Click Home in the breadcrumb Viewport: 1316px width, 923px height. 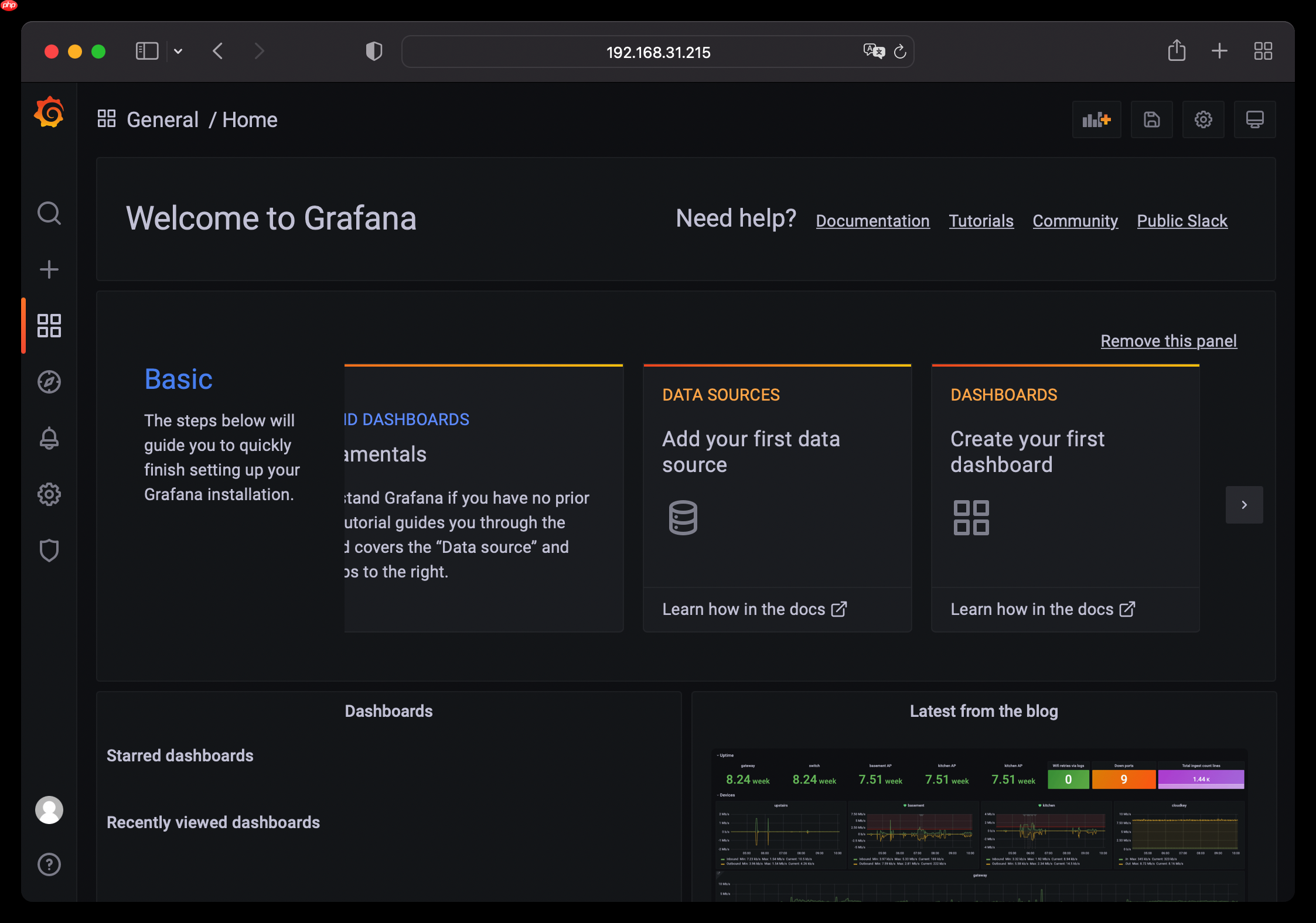[250, 119]
